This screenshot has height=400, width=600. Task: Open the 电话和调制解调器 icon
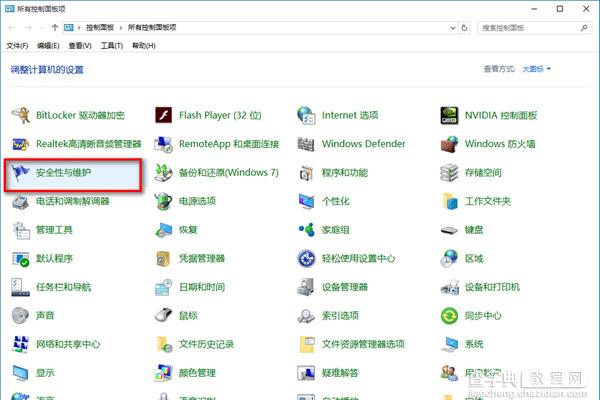click(x=21, y=201)
